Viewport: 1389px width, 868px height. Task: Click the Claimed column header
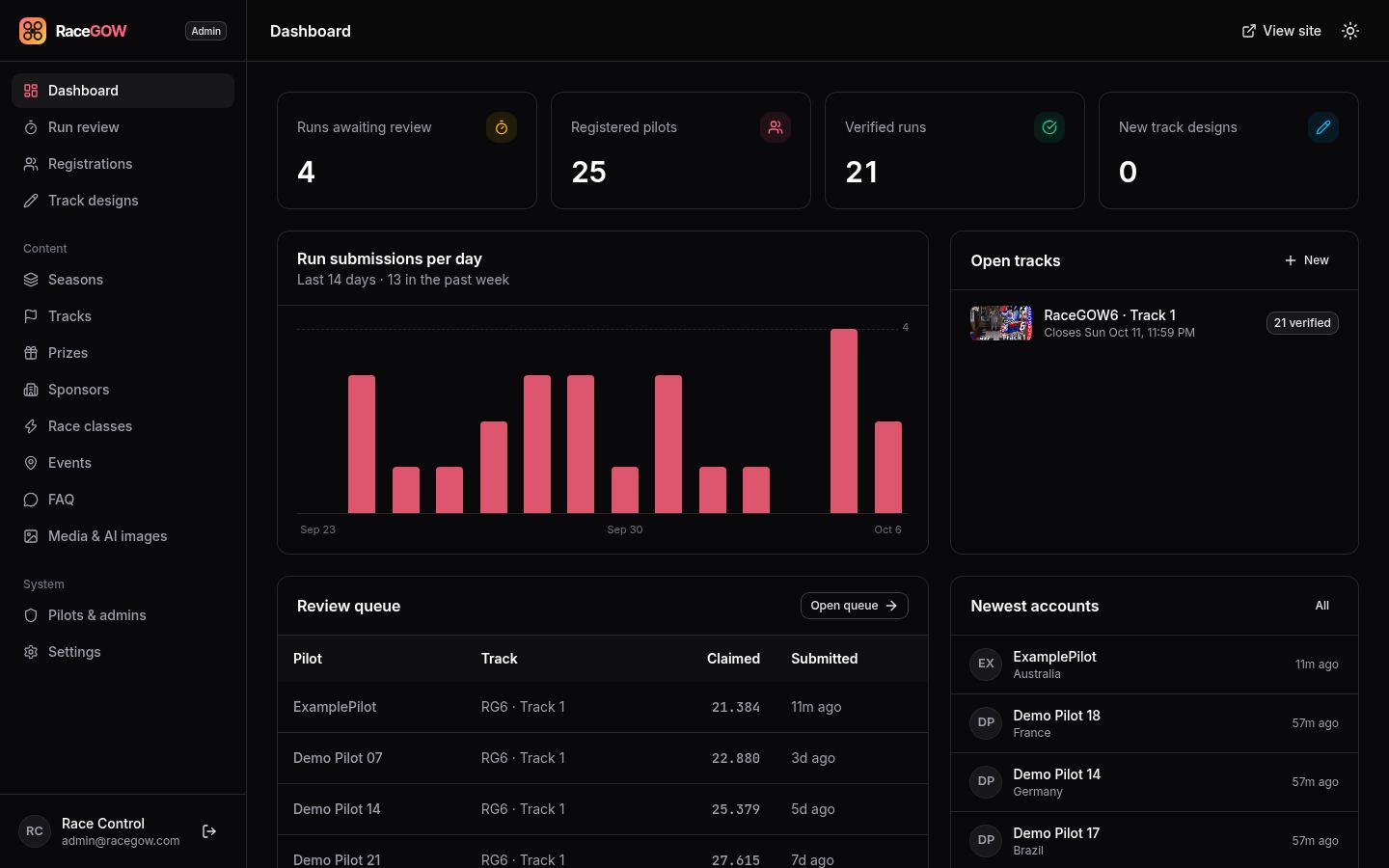pyautogui.click(x=733, y=659)
